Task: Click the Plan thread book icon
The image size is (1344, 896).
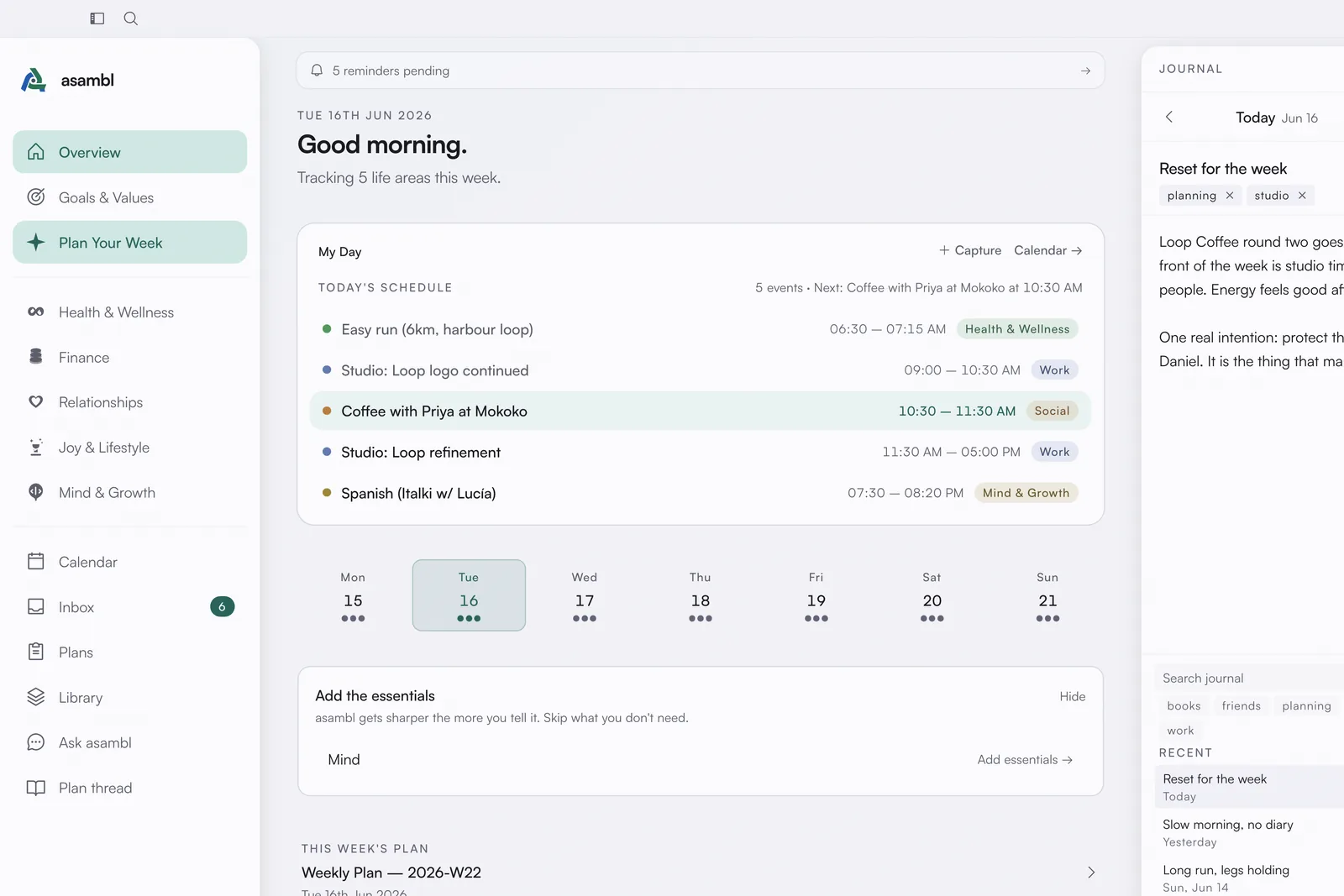Action: (x=36, y=788)
